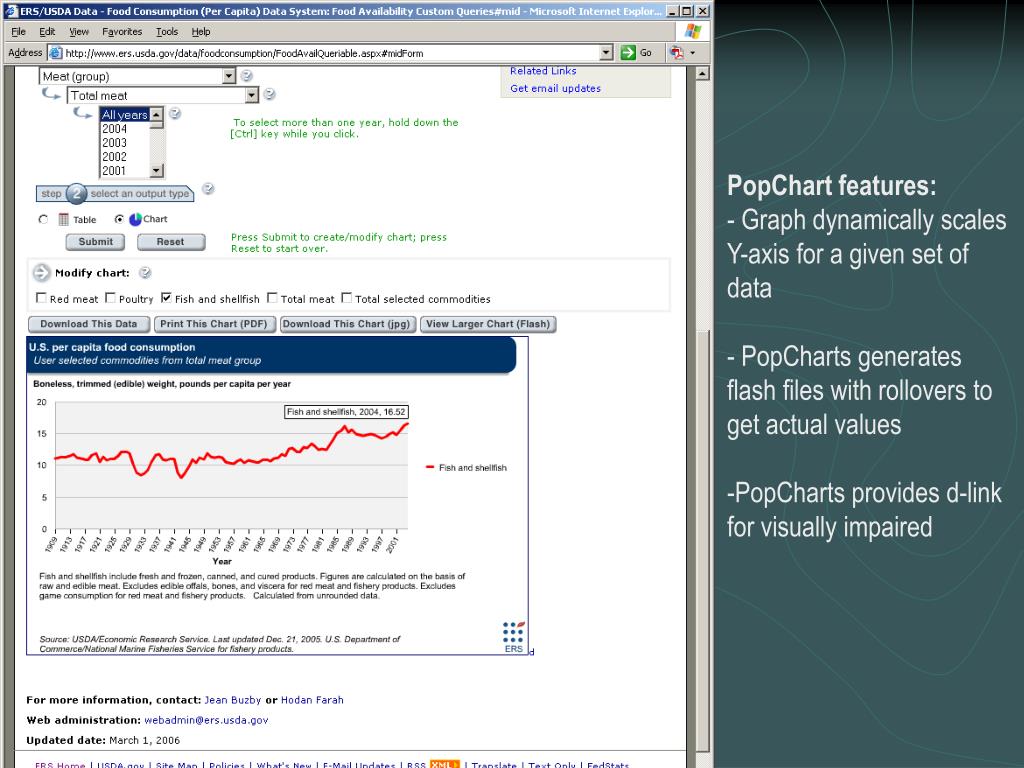Screen dimensions: 1024x768
Task: Open the Meat (group) dropdown
Action: click(228, 76)
